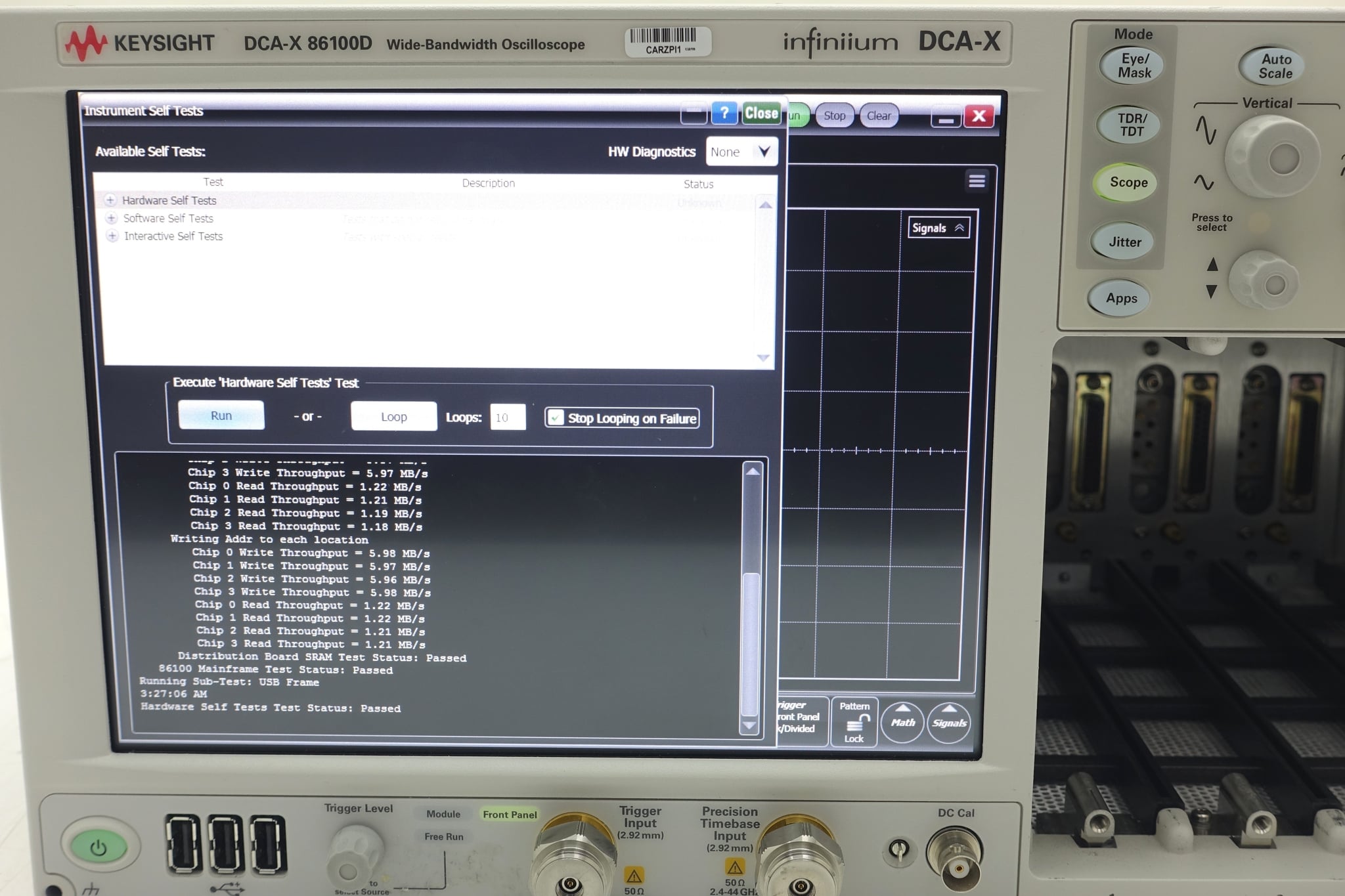Click the blue help question mark icon
Image resolution: width=1345 pixels, height=896 pixels.
724,114
